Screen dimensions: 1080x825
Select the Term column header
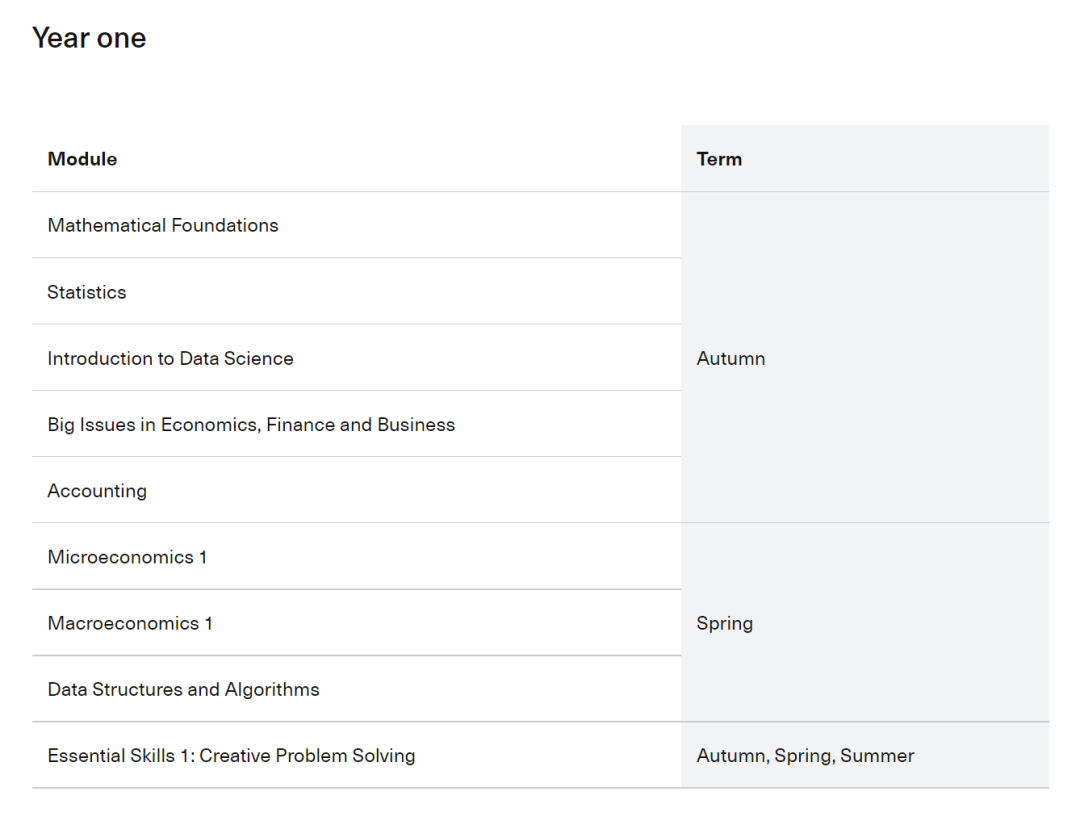click(x=719, y=159)
